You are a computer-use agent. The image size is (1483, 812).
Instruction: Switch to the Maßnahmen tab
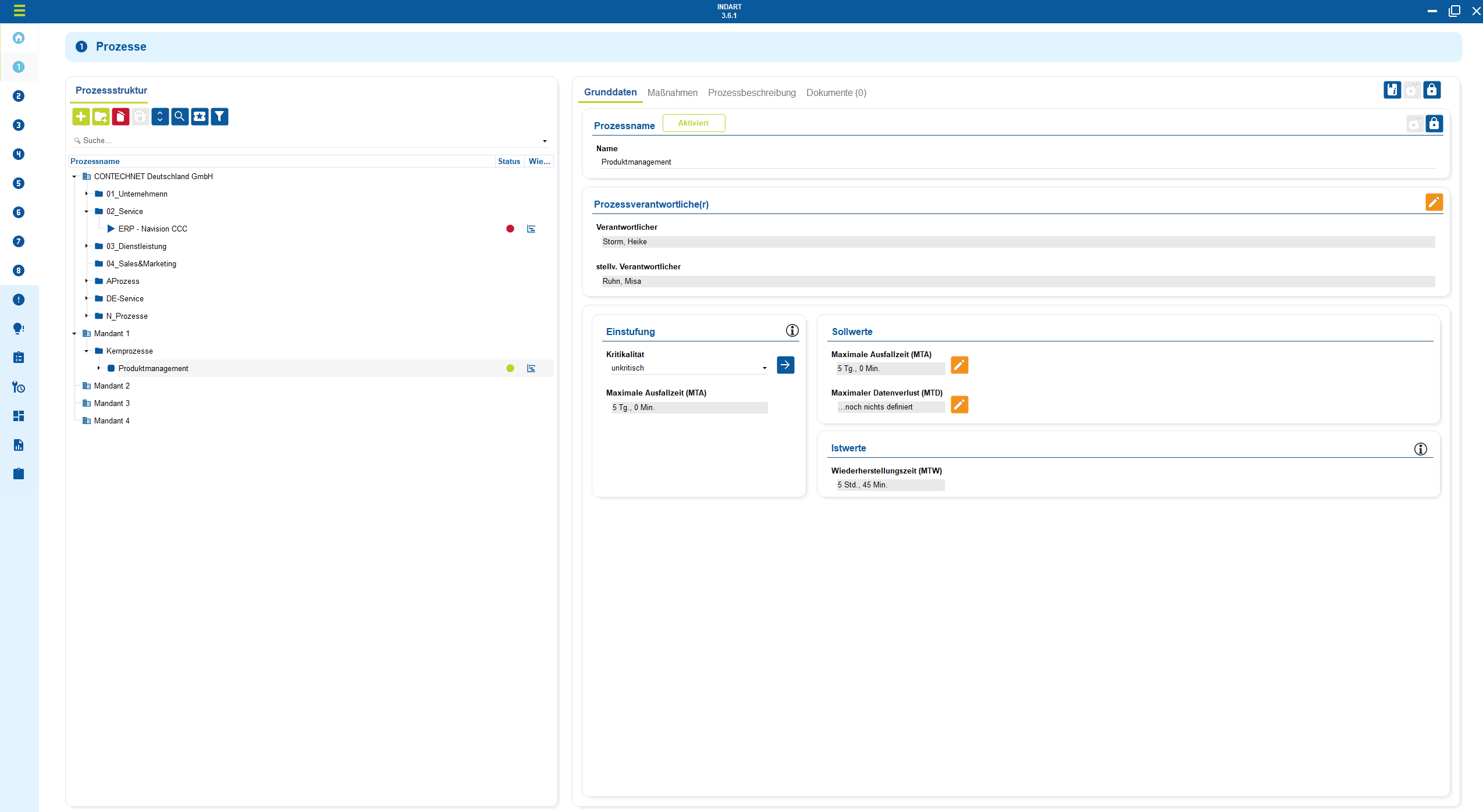tap(672, 92)
